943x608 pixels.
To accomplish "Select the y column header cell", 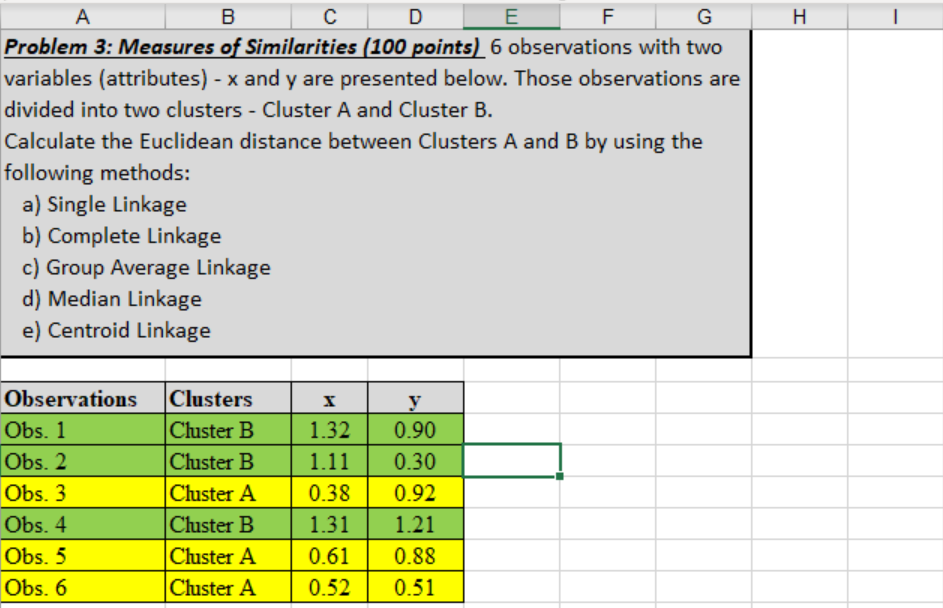I will tap(414, 397).
